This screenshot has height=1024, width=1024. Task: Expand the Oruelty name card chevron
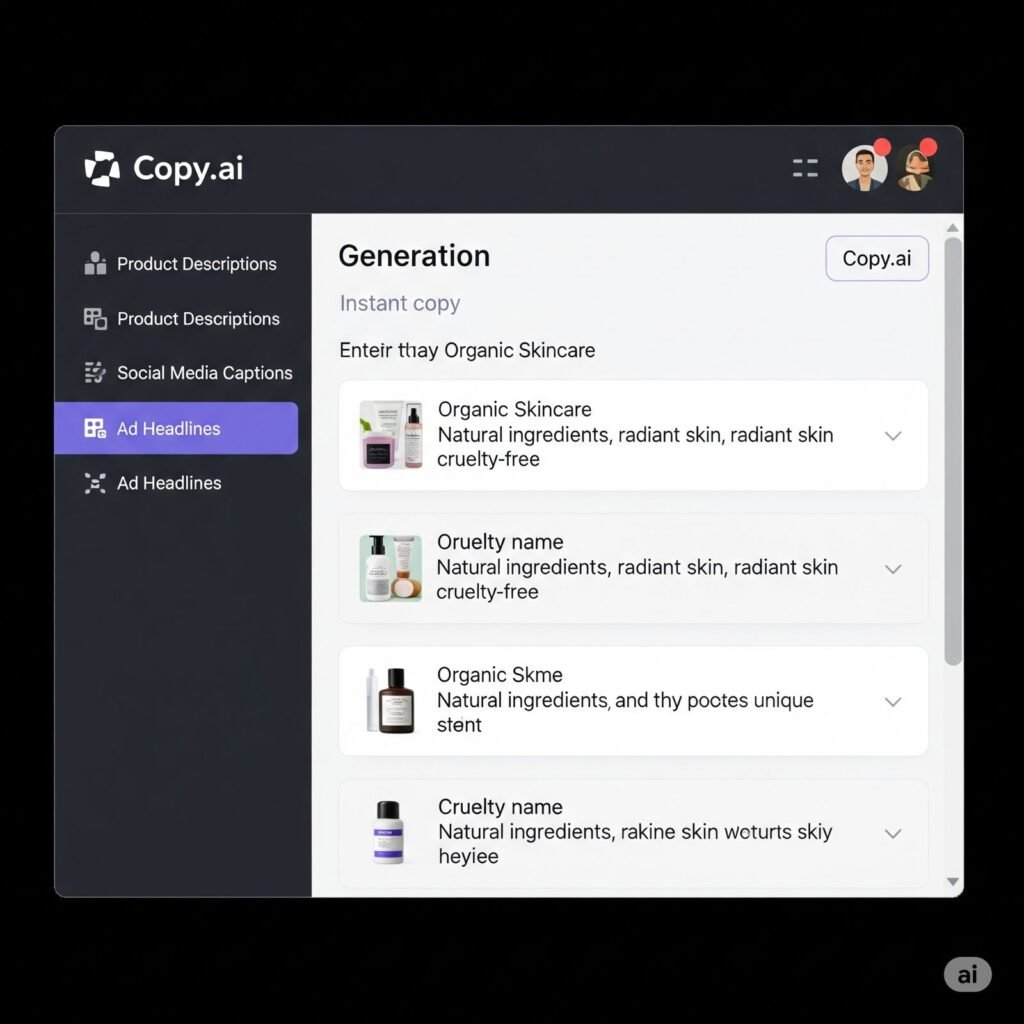893,569
